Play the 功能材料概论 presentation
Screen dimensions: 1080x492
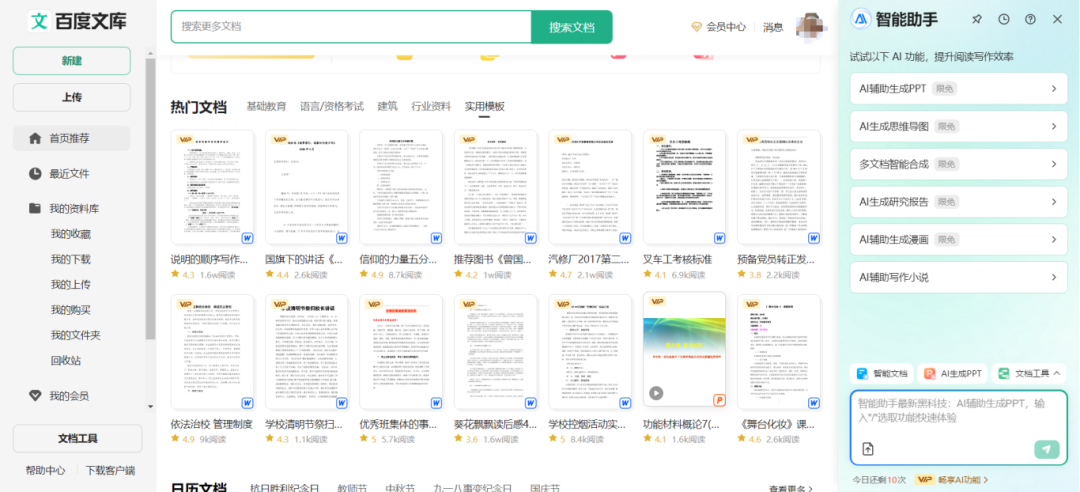click(656, 393)
